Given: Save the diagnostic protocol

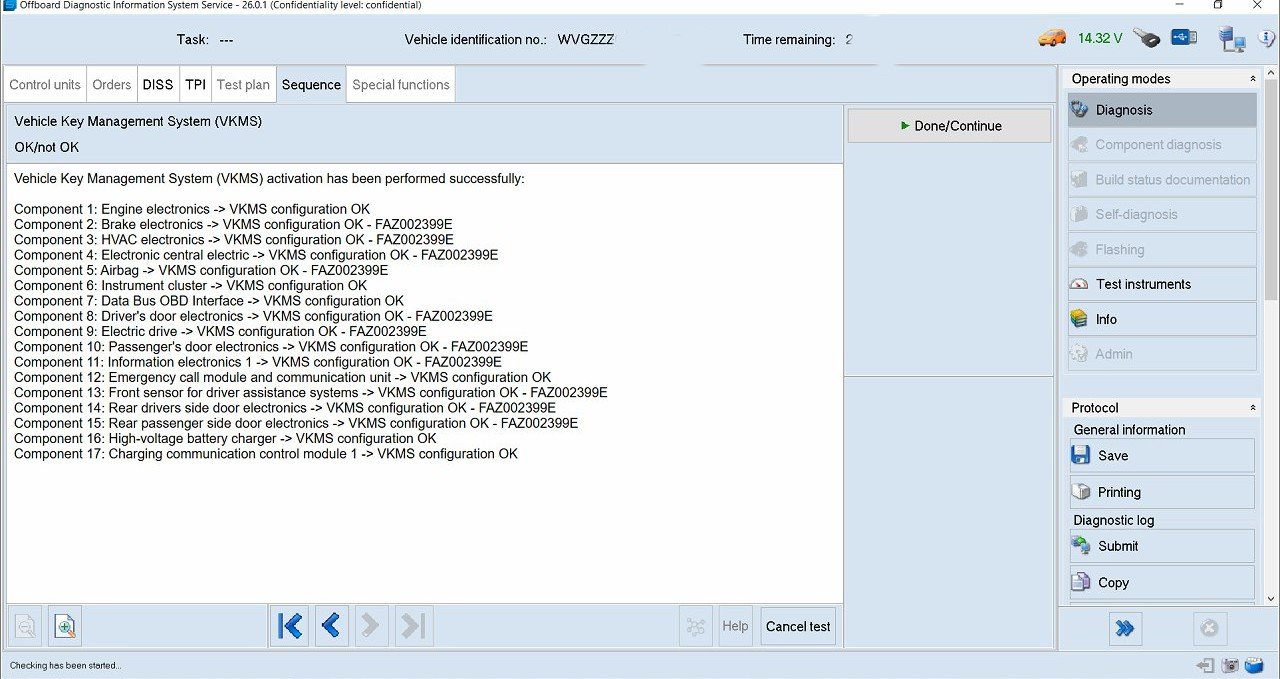Looking at the screenshot, I should (x=1162, y=455).
